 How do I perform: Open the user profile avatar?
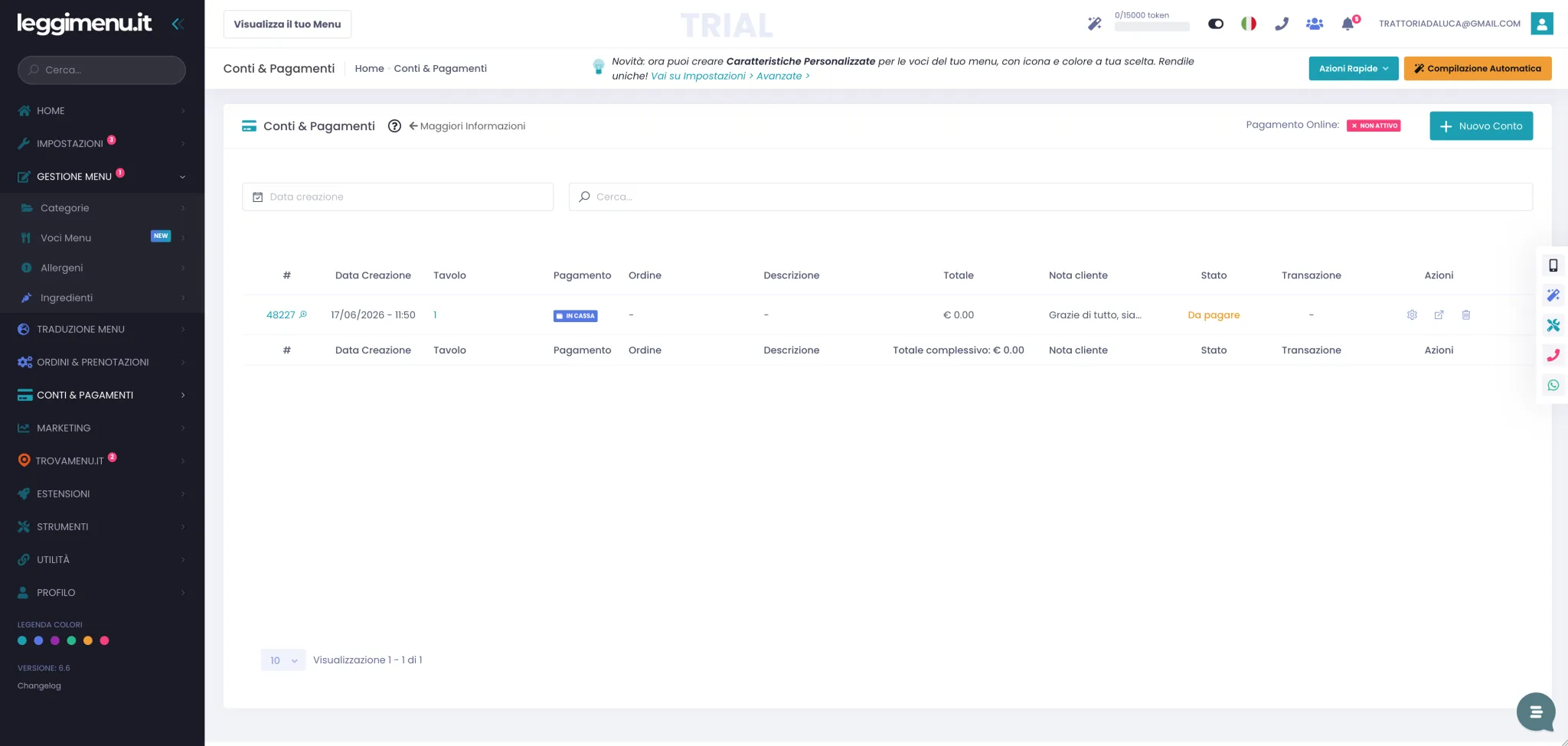(1542, 24)
